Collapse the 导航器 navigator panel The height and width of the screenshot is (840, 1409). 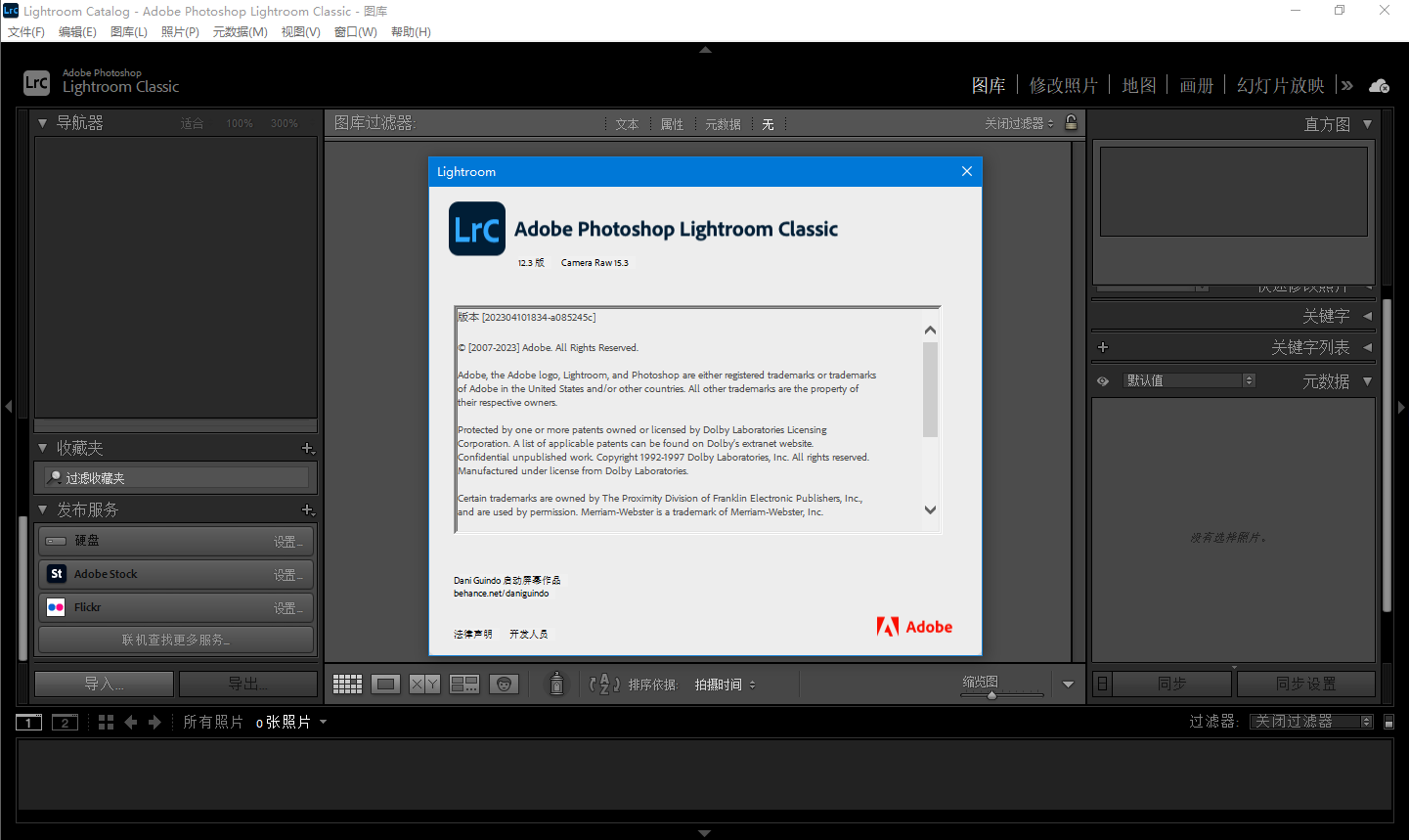coord(43,123)
